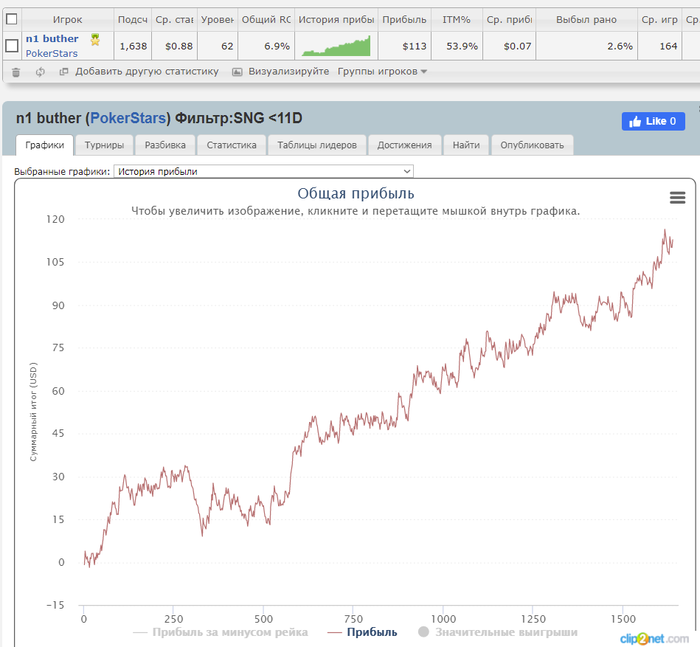
Task: Click Добавить другую статистику
Action: tap(147, 71)
